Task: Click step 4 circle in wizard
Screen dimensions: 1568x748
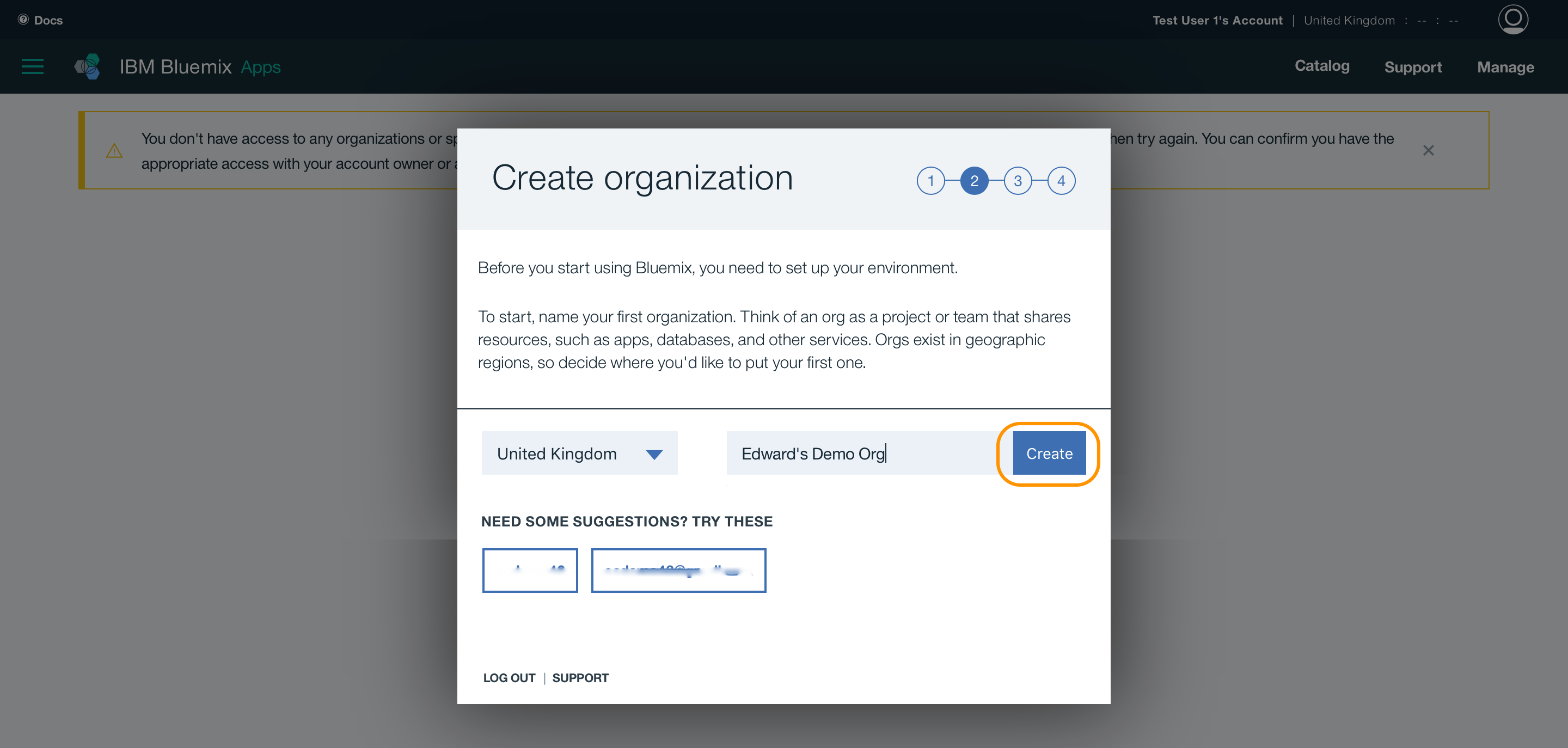Action: (1062, 180)
